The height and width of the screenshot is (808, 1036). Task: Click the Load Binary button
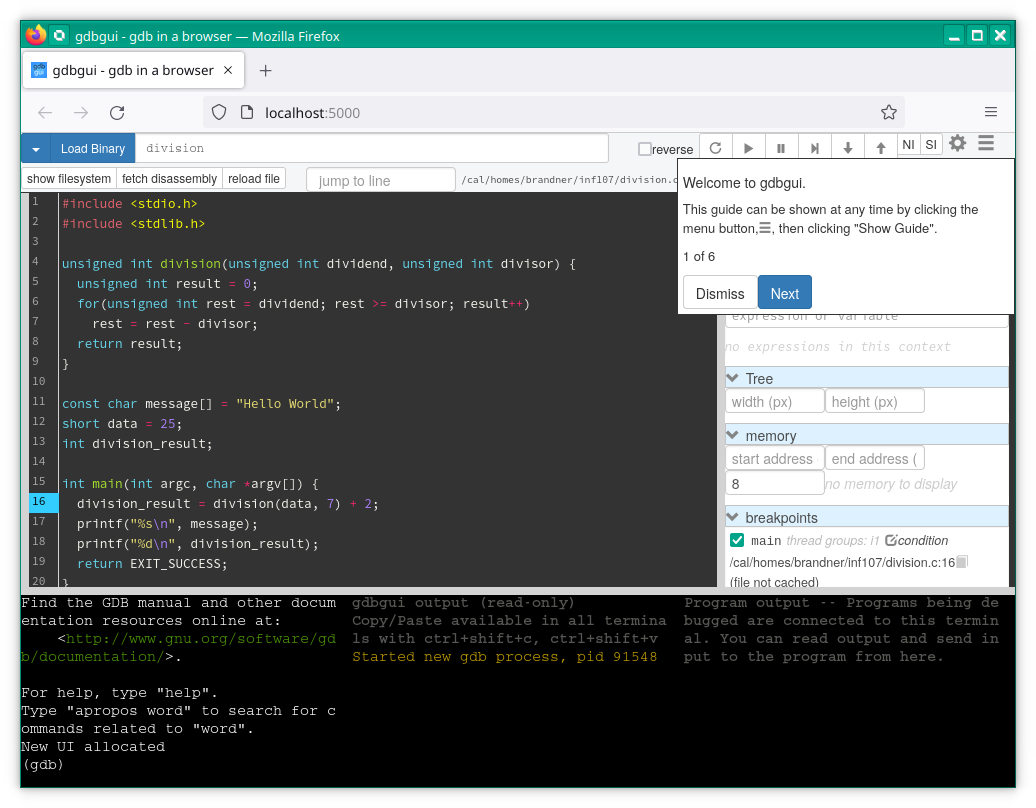pos(92,149)
